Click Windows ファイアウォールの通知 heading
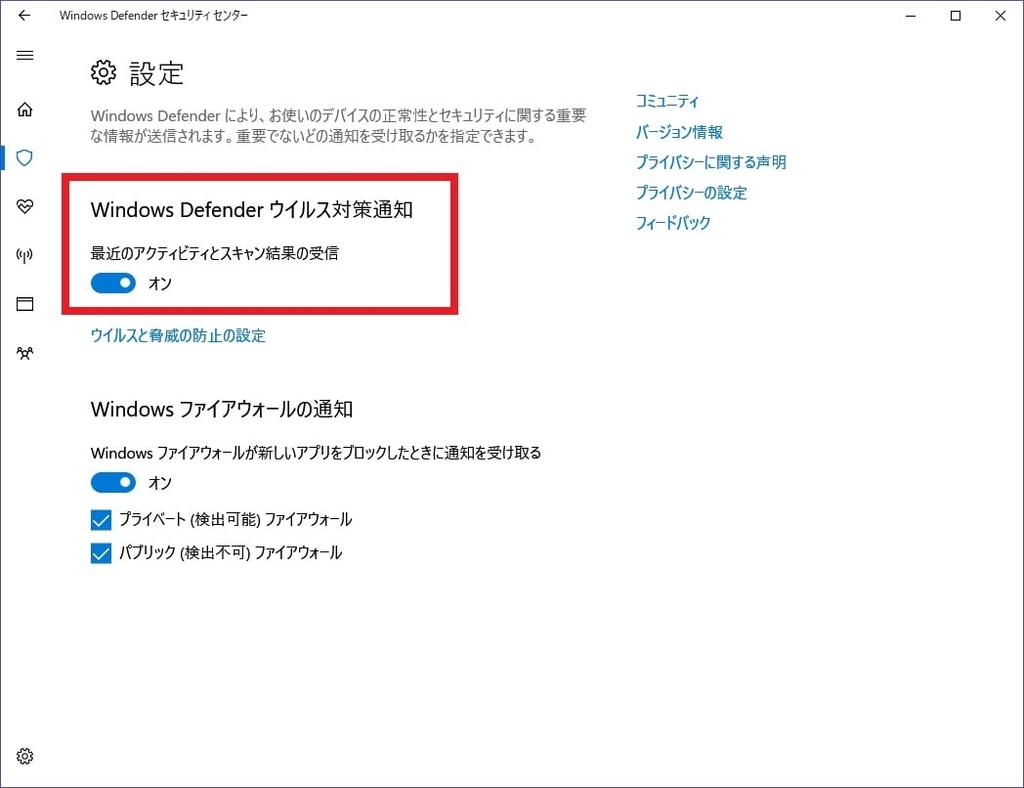The image size is (1024, 788). point(221,409)
